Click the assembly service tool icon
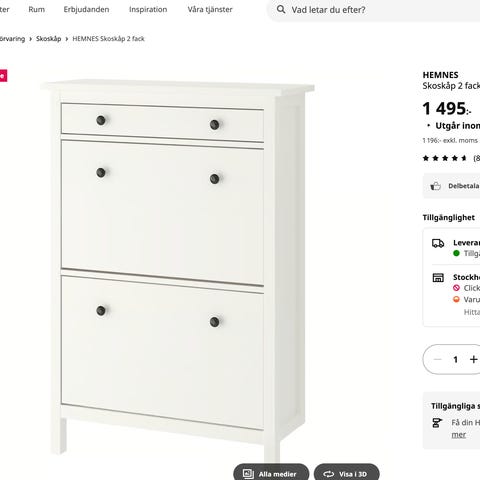Image resolution: width=480 pixels, height=480 pixels. click(437, 423)
